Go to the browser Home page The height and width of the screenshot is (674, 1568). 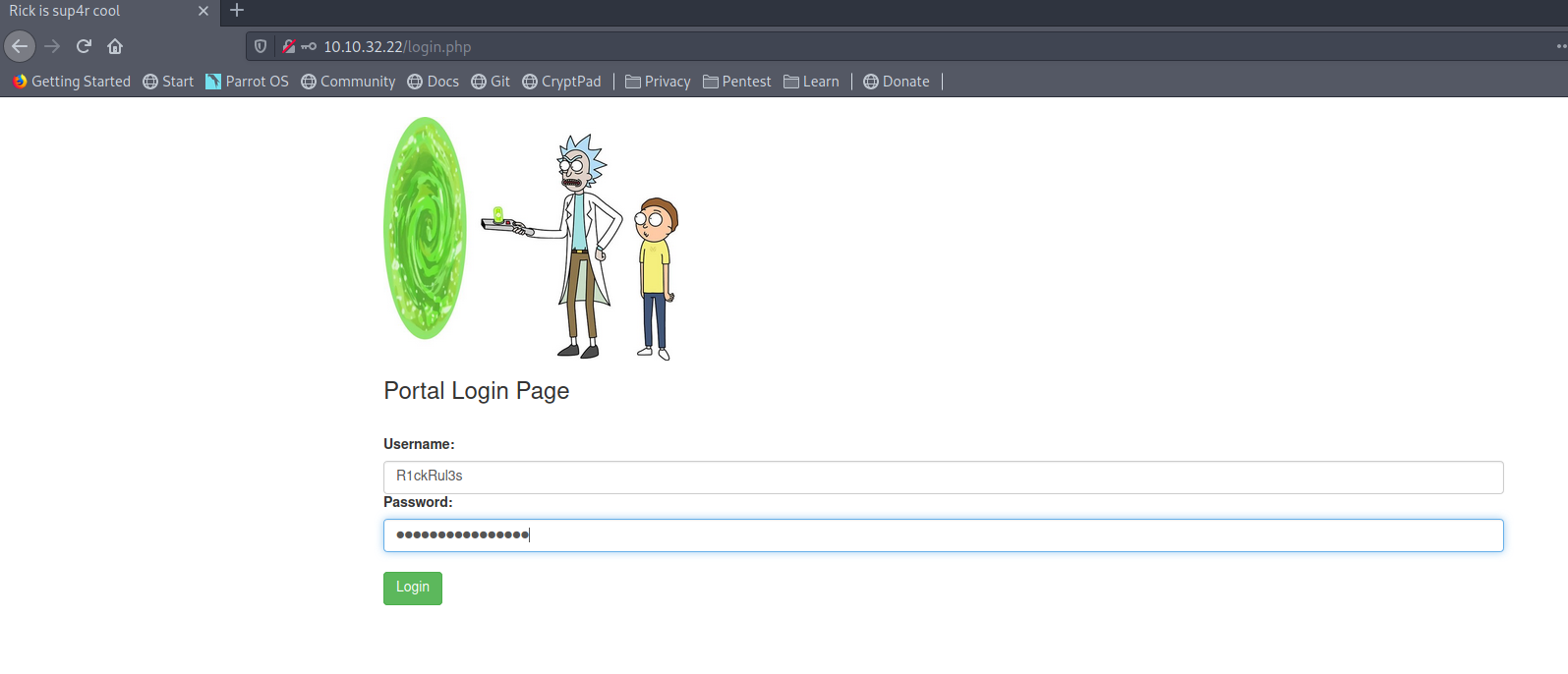pos(115,46)
